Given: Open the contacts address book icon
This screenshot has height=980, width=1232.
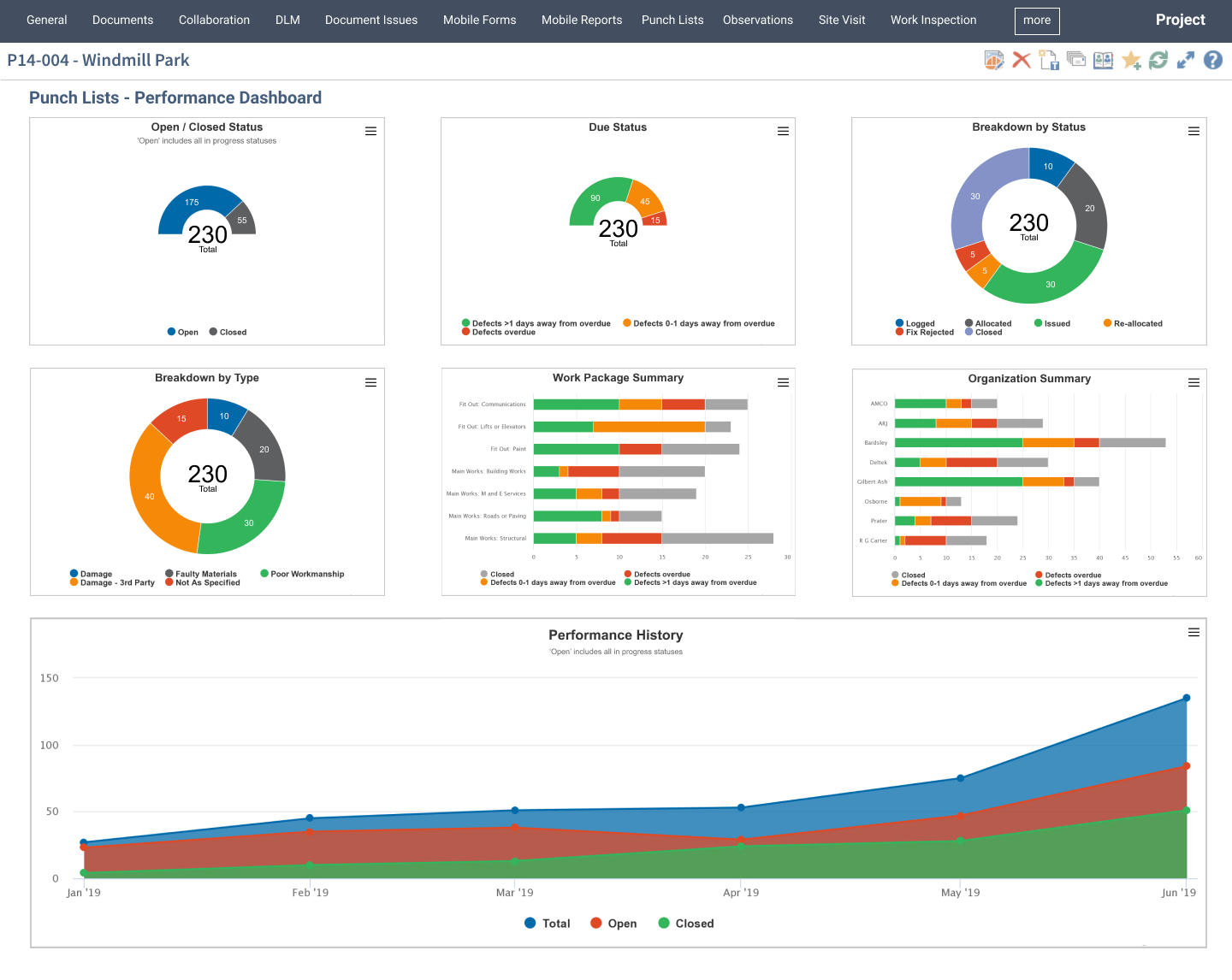Looking at the screenshot, I should [1104, 60].
